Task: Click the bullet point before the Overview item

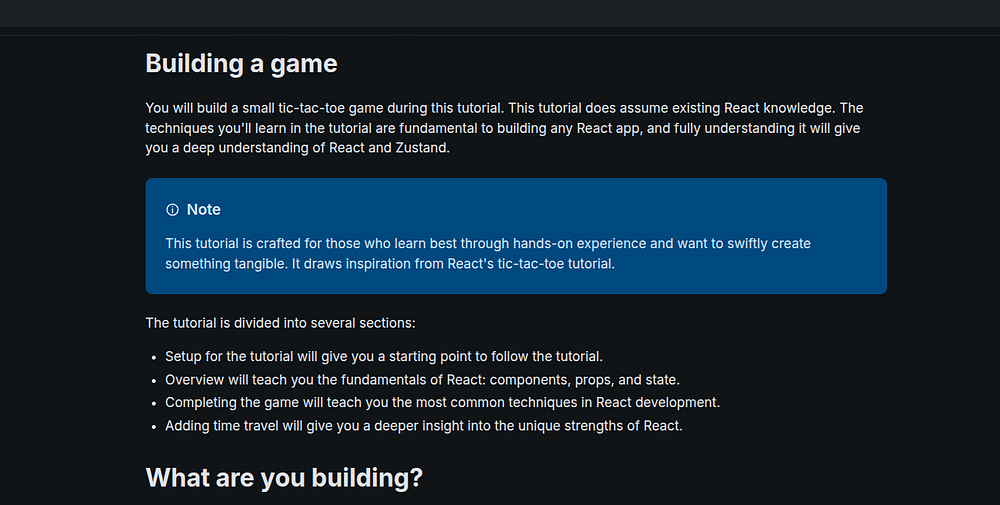Action: [x=154, y=380]
